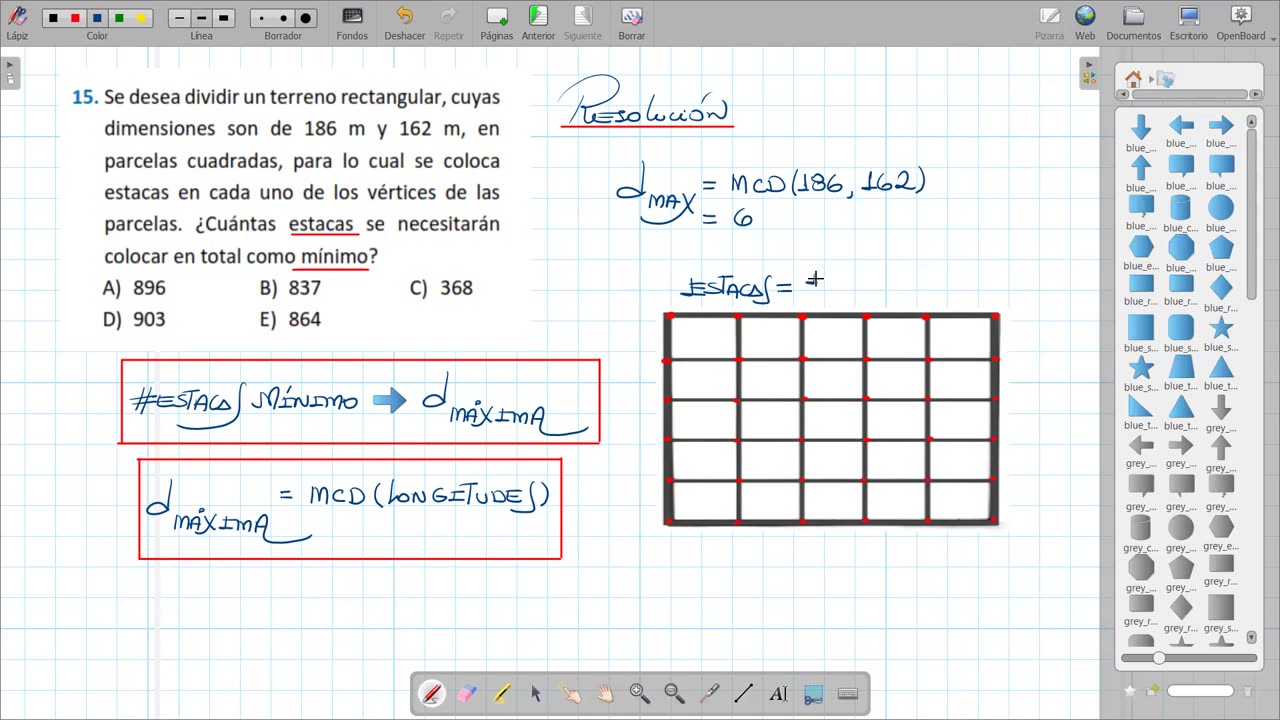Choose the blue pen color
This screenshot has height=720, width=1280.
(97, 18)
